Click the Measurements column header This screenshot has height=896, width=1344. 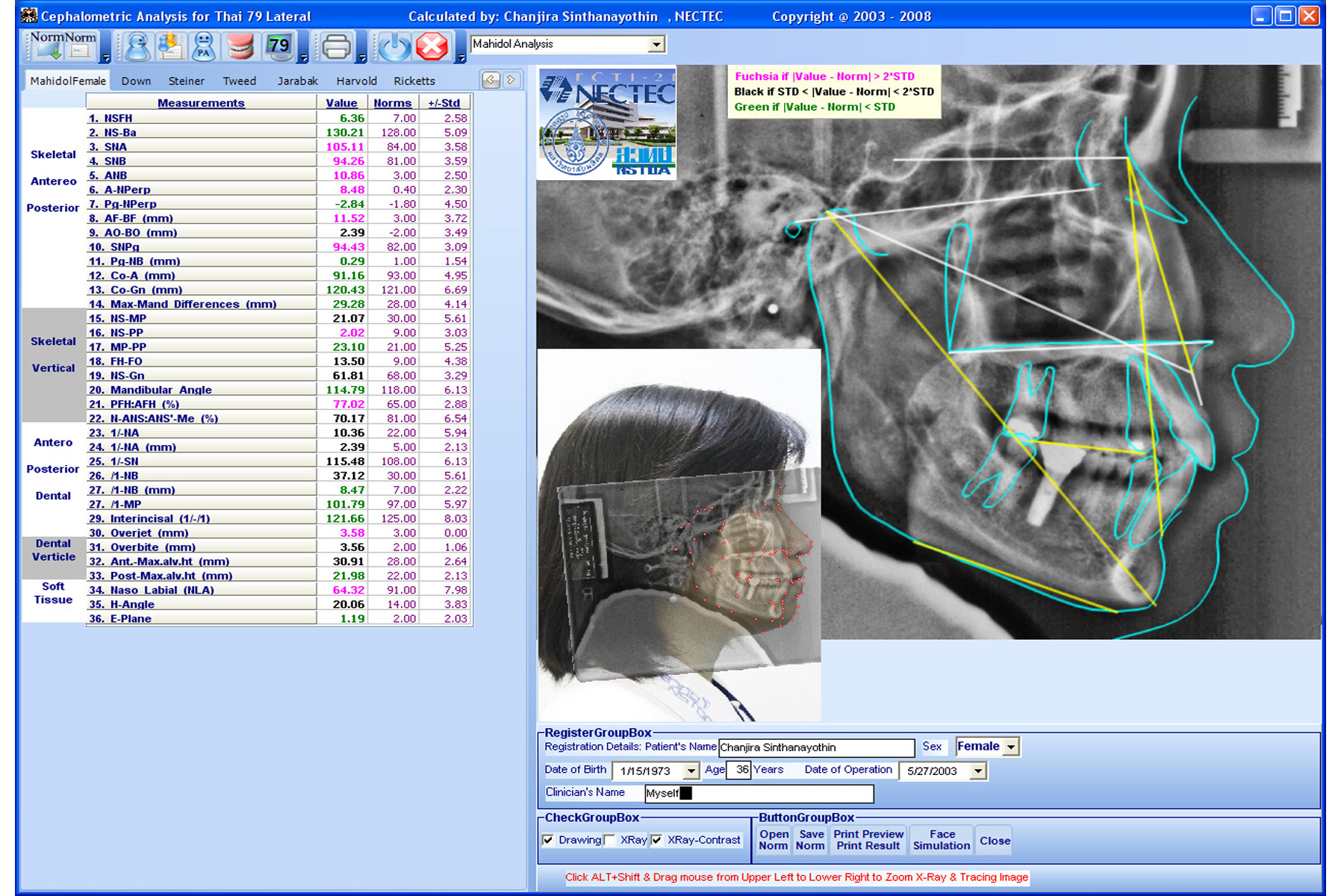click(x=201, y=103)
